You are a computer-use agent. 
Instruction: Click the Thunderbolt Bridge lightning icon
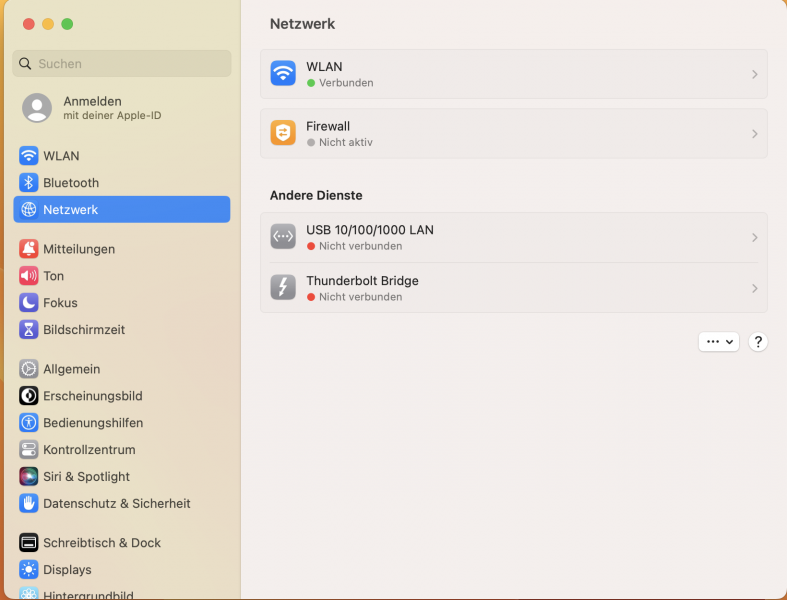283,288
